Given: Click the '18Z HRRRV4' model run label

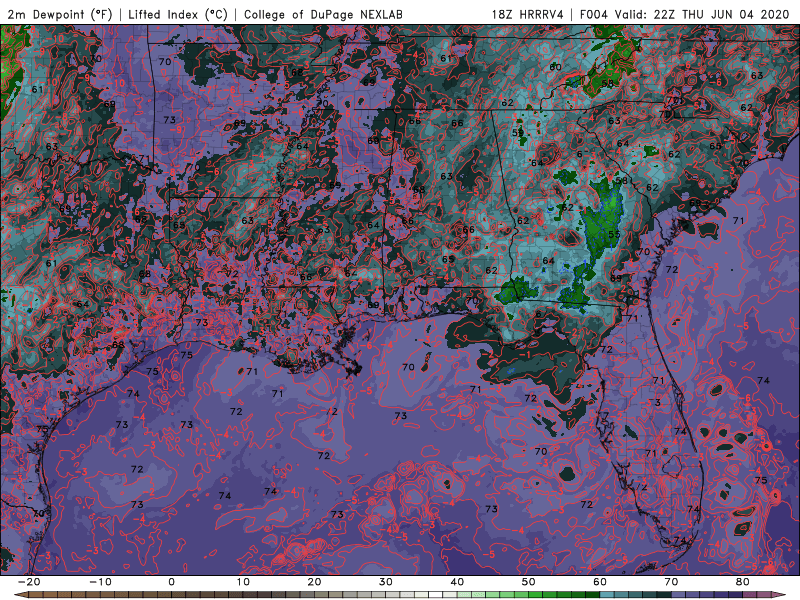Looking at the screenshot, I should point(528,14).
